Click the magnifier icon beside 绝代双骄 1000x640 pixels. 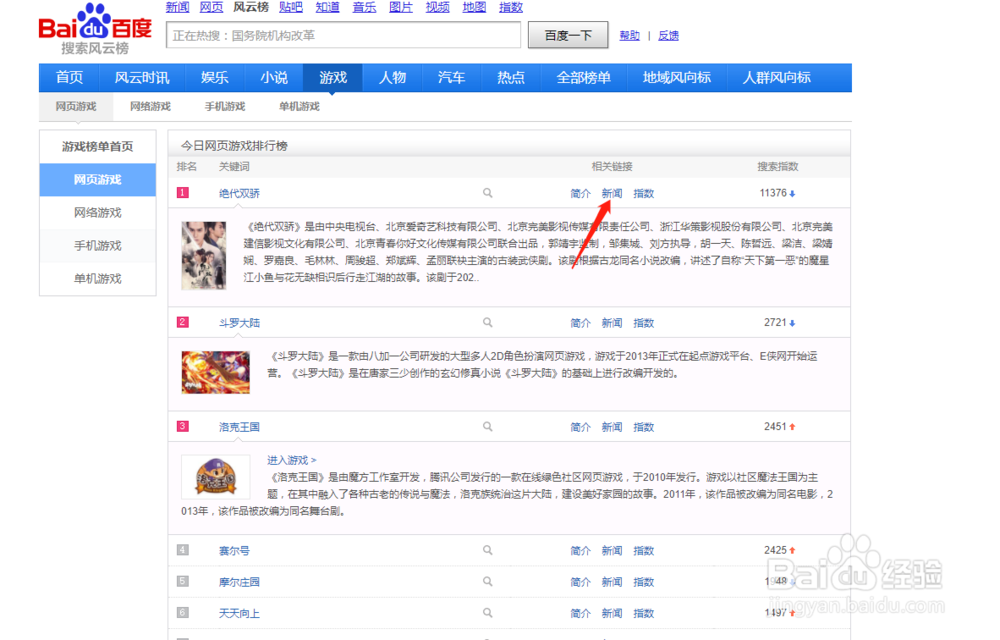pos(487,192)
